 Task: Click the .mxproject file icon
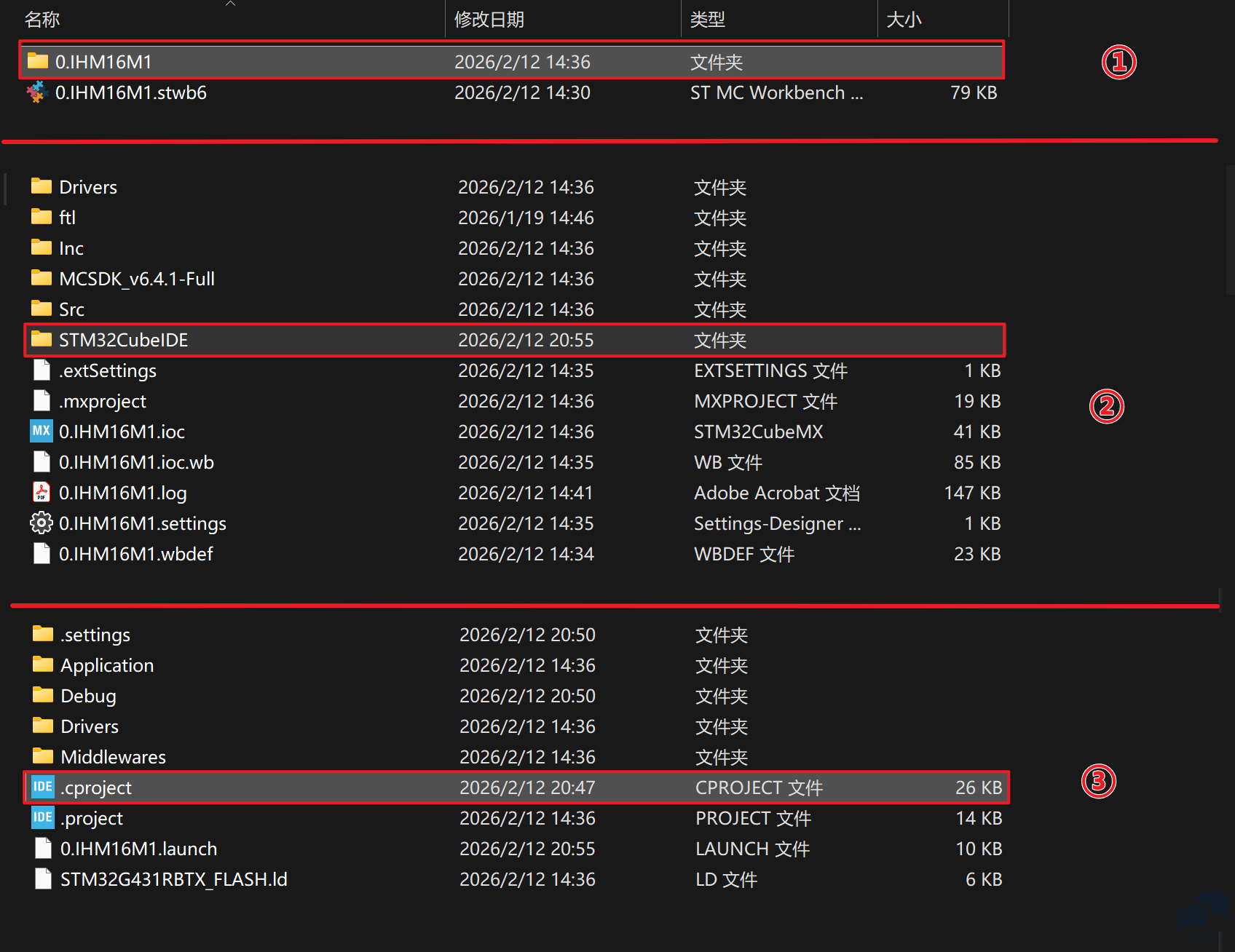point(42,401)
